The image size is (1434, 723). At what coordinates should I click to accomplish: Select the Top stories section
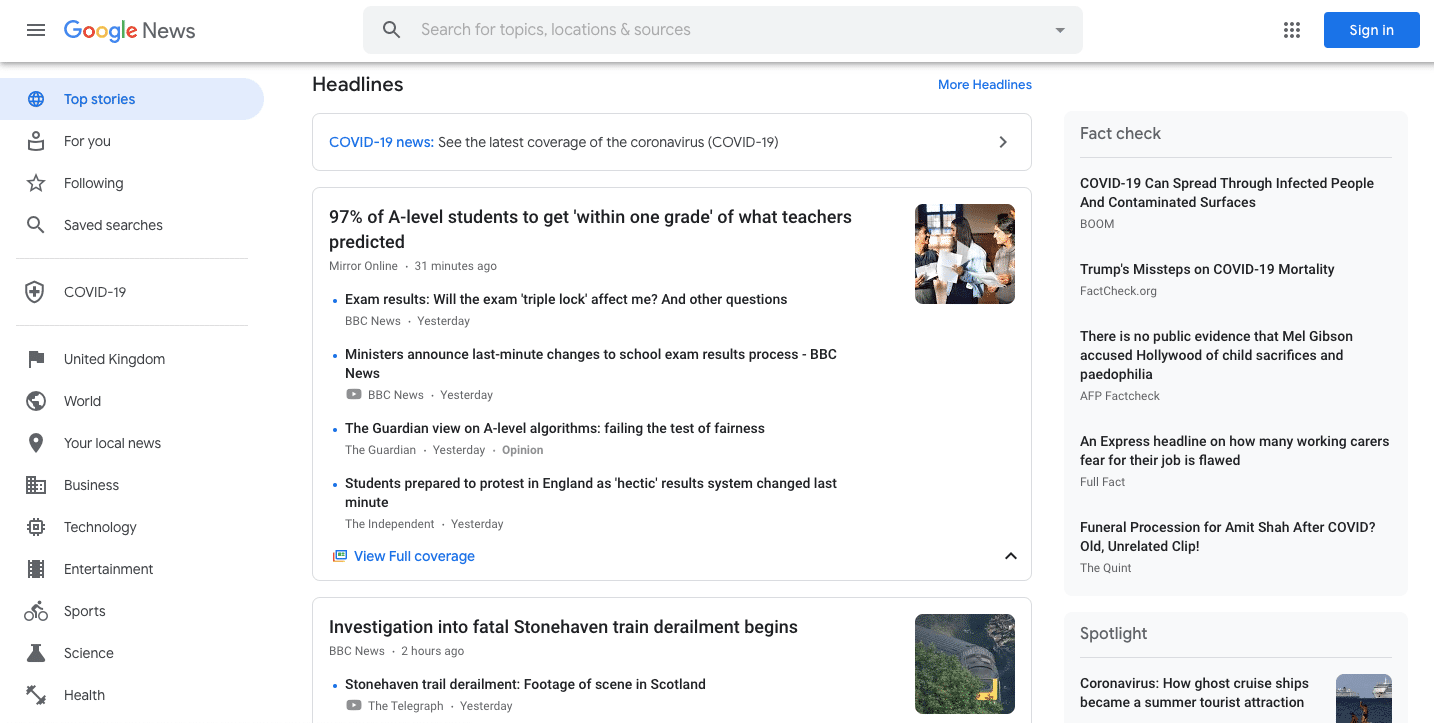pyautogui.click(x=99, y=99)
